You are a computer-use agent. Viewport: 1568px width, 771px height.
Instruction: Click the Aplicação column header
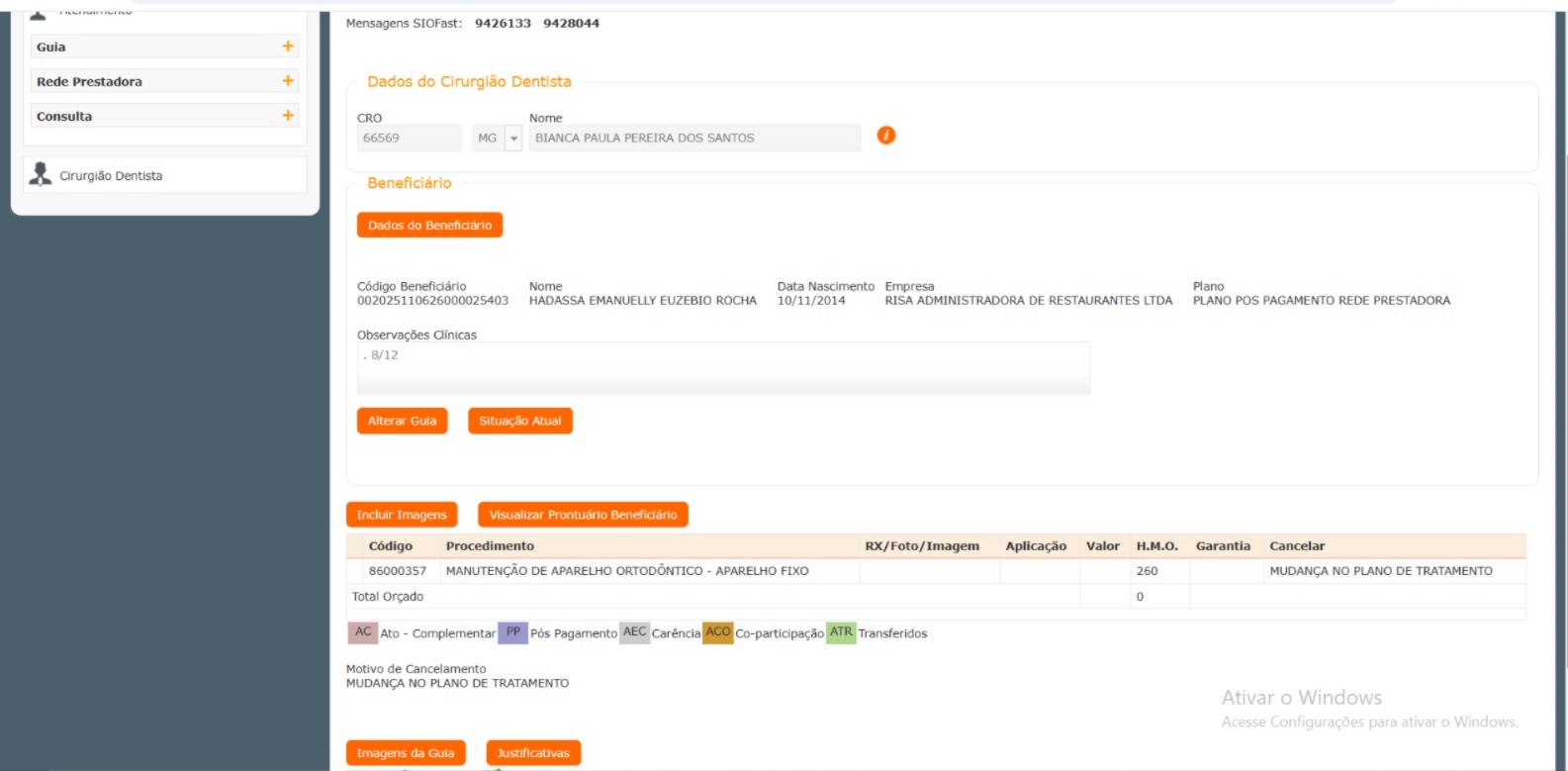1036,546
